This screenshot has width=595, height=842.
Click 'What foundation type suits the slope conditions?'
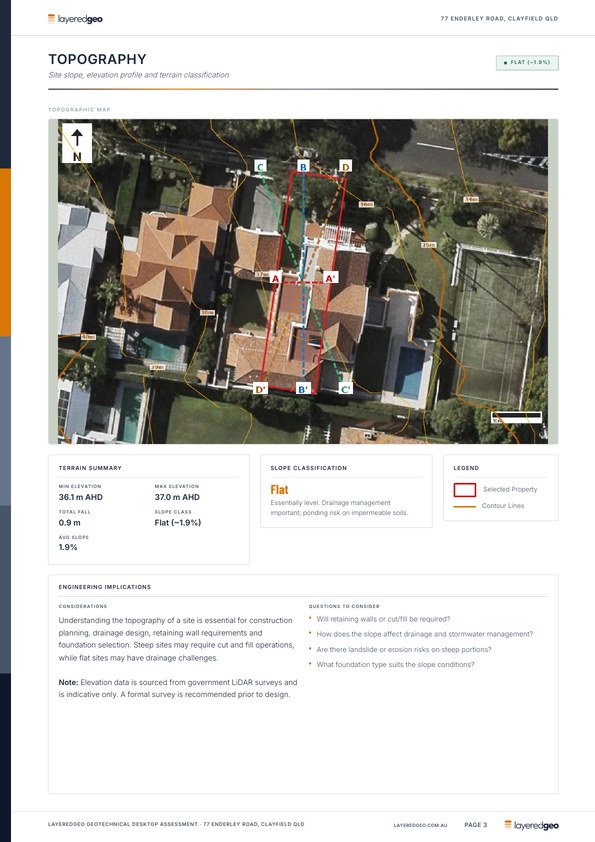tap(395, 665)
